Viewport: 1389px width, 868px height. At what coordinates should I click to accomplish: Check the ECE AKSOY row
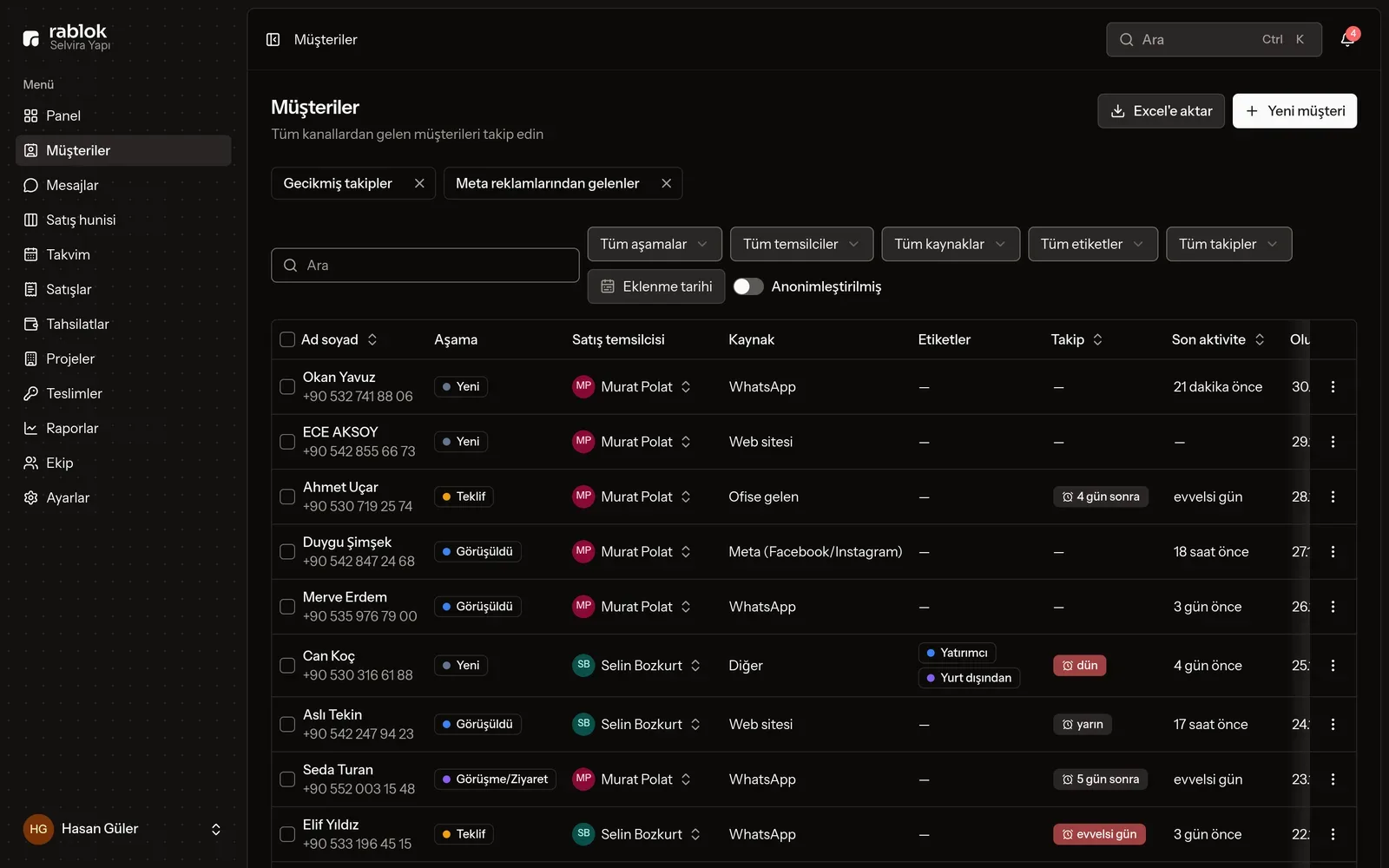click(287, 442)
